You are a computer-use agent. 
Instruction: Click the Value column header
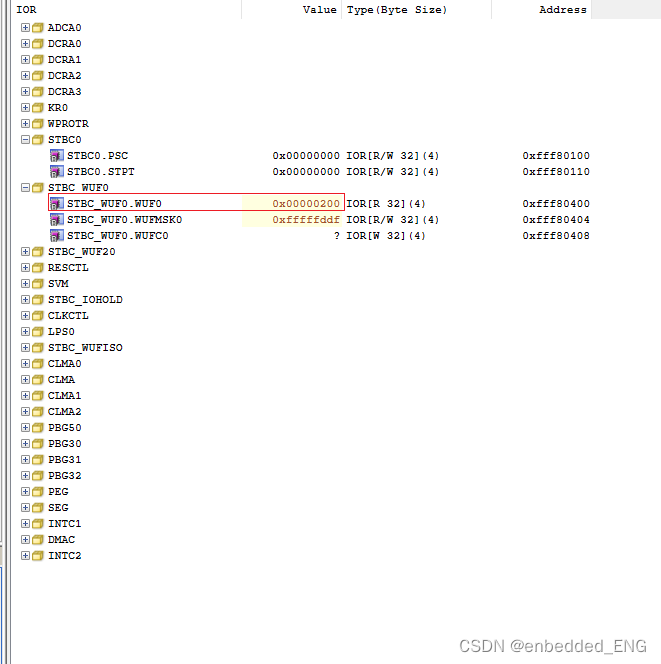click(x=291, y=9)
